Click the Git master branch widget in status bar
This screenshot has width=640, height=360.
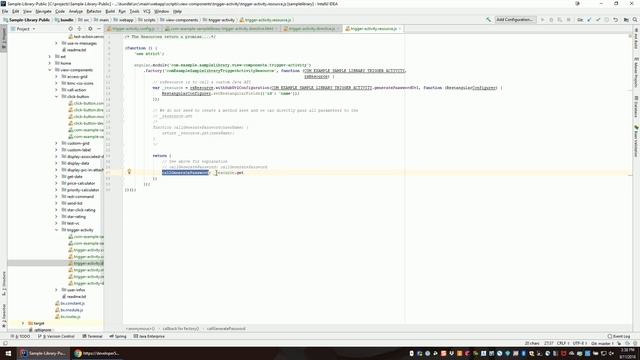602,343
